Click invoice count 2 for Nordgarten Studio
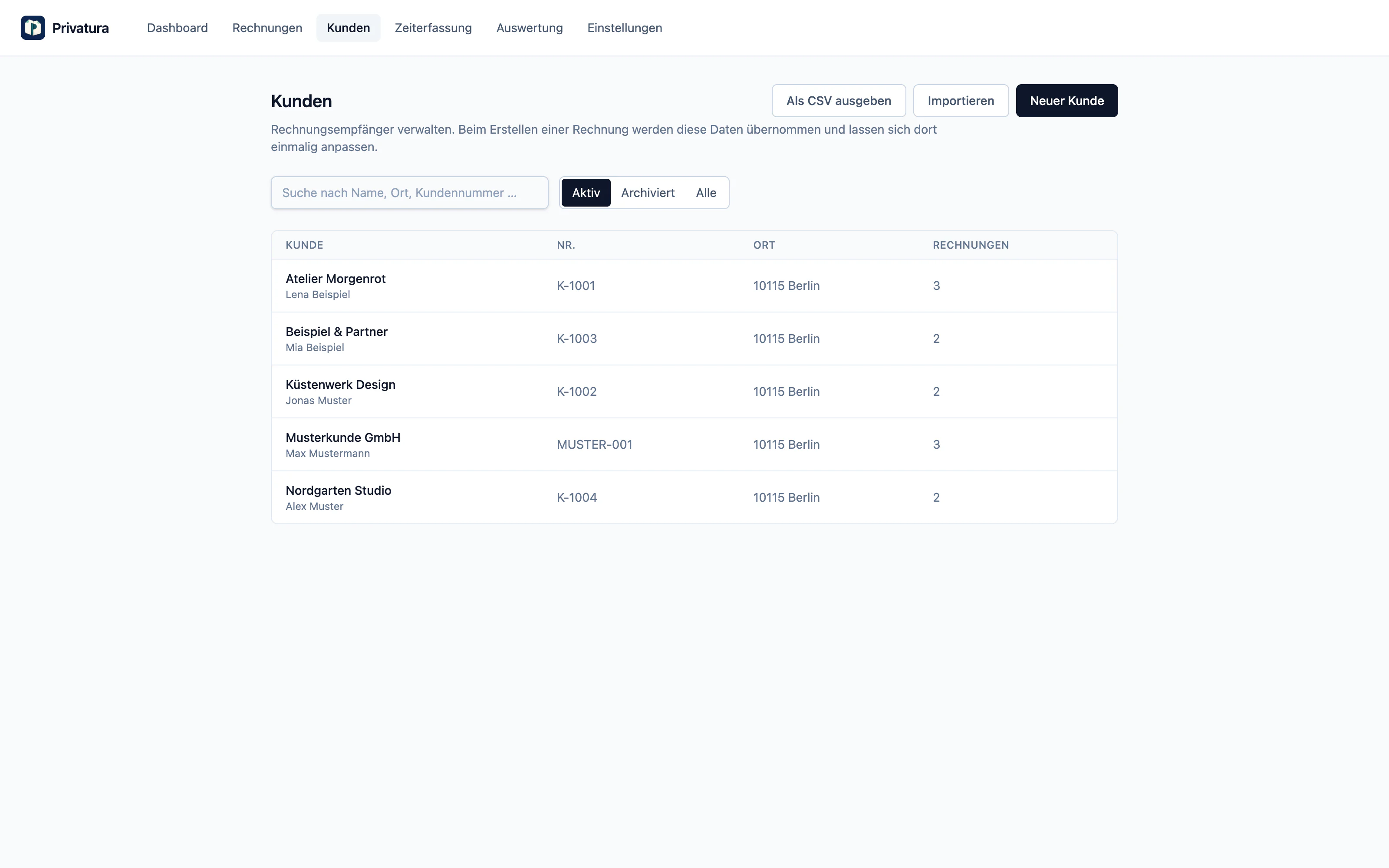Image resolution: width=1389 pixels, height=868 pixels. pyautogui.click(x=936, y=497)
